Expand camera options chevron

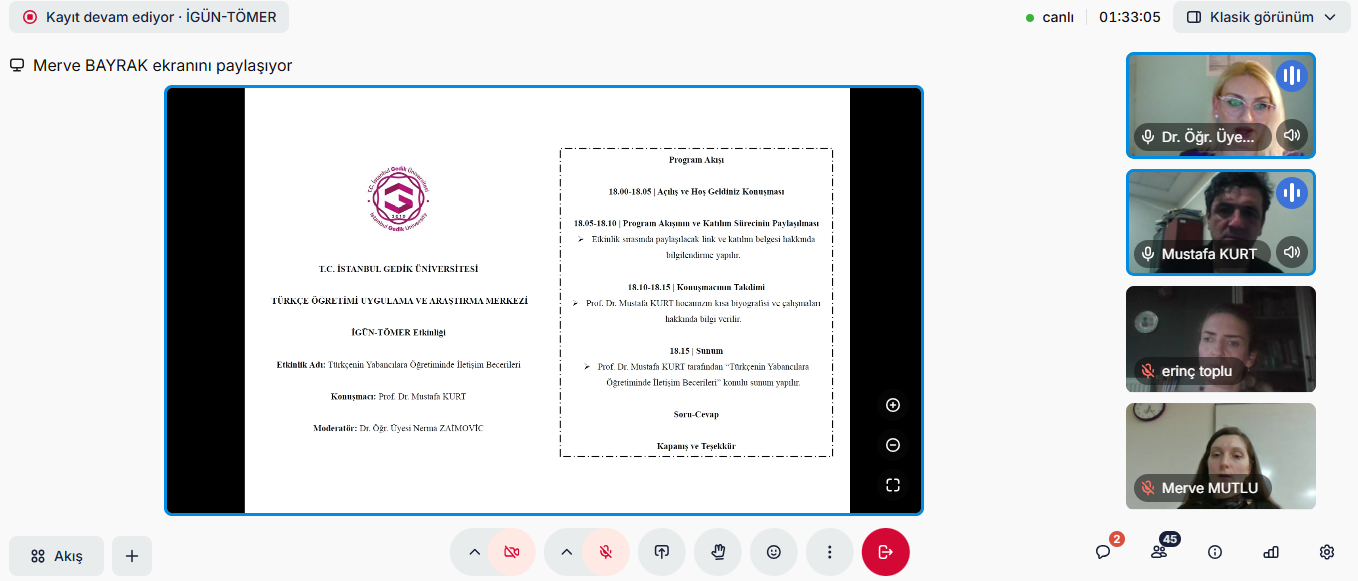pyautogui.click(x=474, y=552)
